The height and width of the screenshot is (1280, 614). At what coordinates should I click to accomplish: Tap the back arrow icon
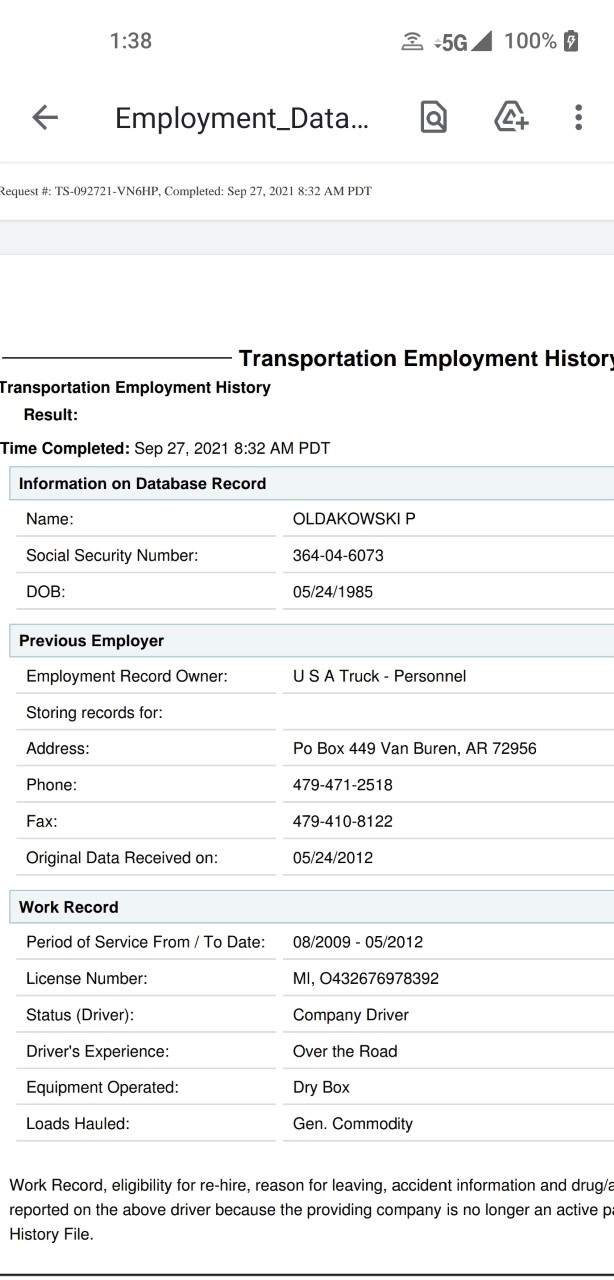(45, 118)
